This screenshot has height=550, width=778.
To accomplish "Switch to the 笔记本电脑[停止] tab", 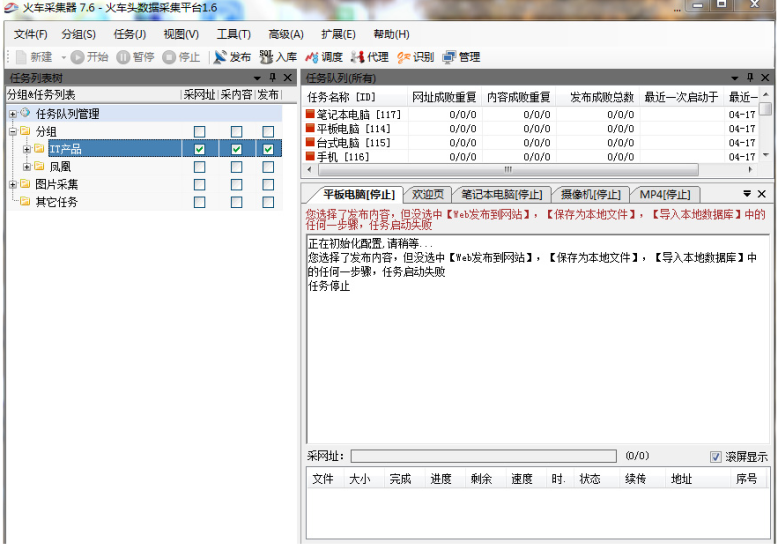I will click(500, 194).
